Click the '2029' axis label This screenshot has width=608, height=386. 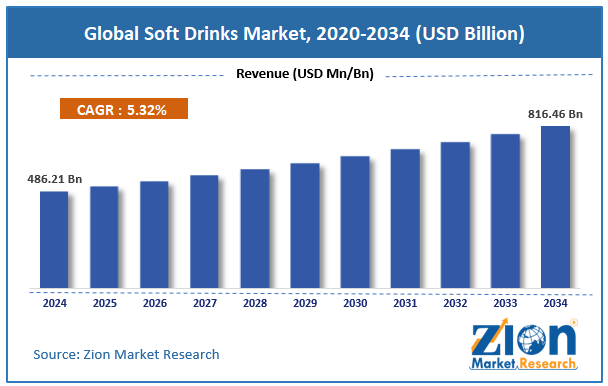click(305, 303)
